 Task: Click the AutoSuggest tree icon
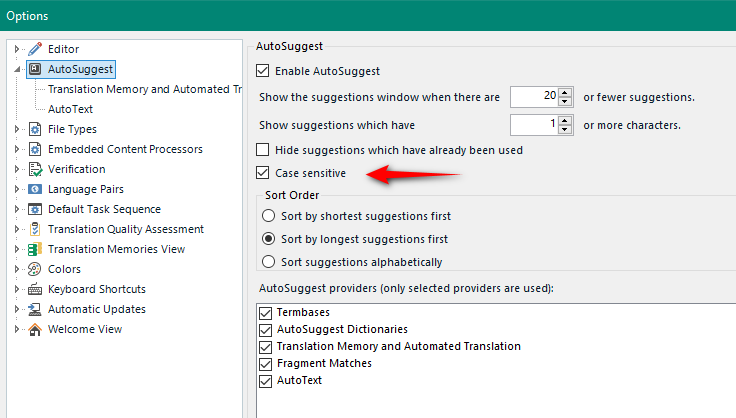pos(35,69)
